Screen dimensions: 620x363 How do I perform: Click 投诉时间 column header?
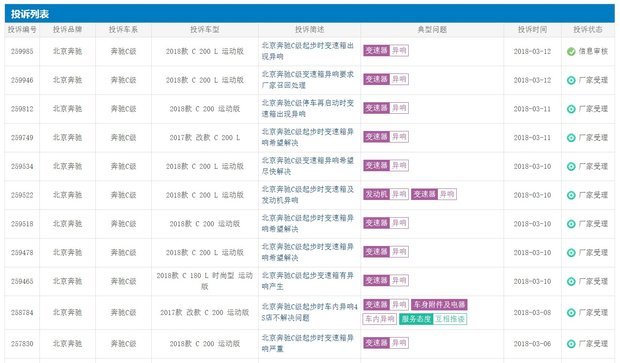pos(532,30)
